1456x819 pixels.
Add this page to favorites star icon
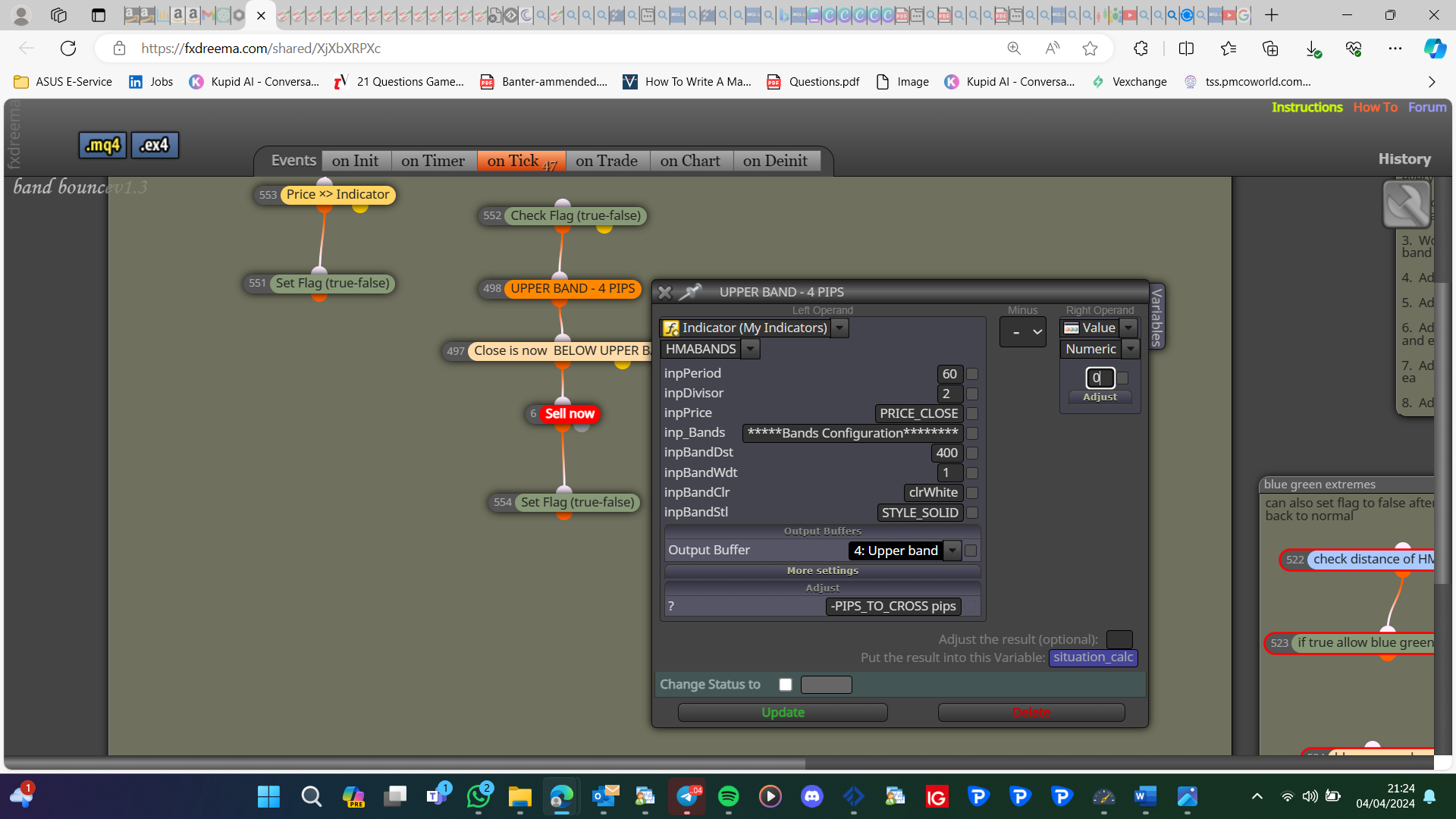point(1090,49)
